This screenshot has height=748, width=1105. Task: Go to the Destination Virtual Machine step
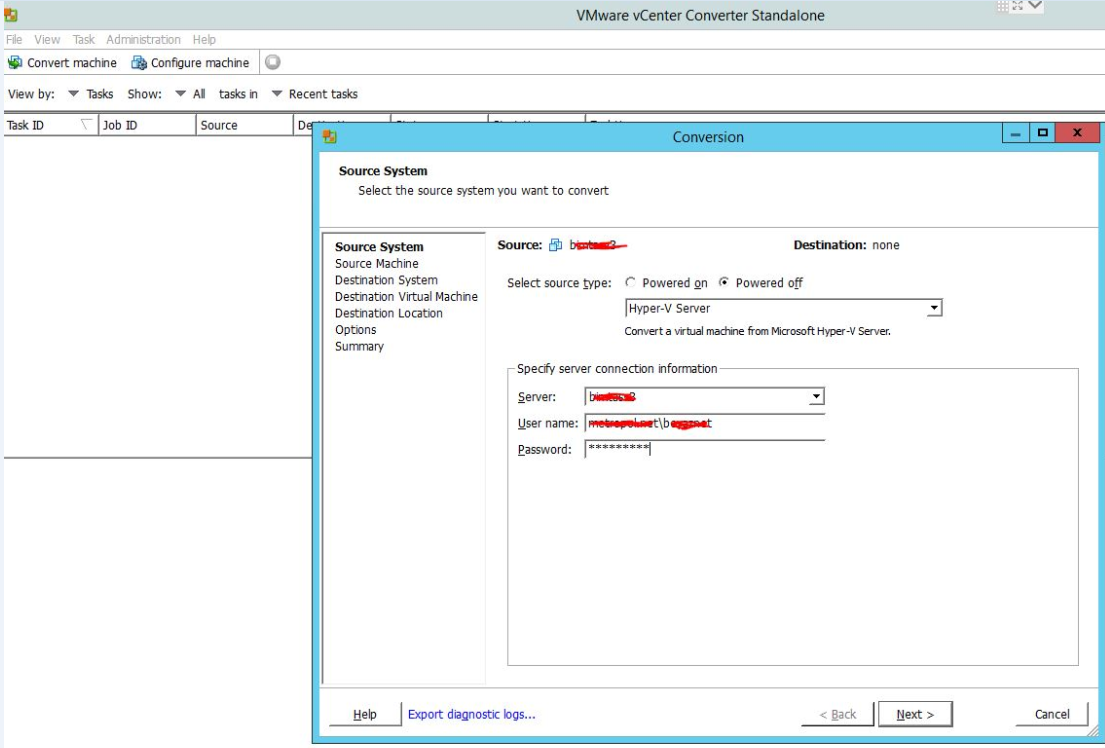click(406, 296)
